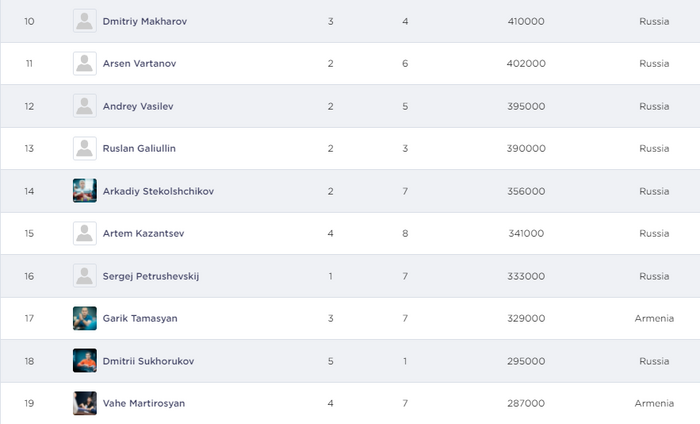Open Vahe Martirosyan's profile photo

pyautogui.click(x=85, y=403)
